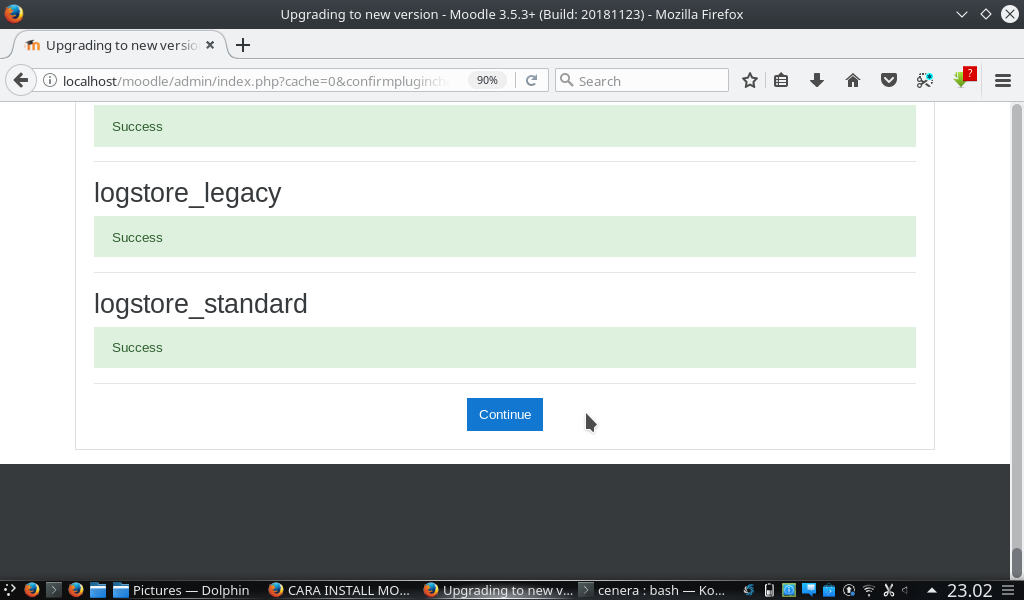The width and height of the screenshot is (1024, 600).
Task: Select the Upgrading to new version tab
Action: (x=120, y=45)
